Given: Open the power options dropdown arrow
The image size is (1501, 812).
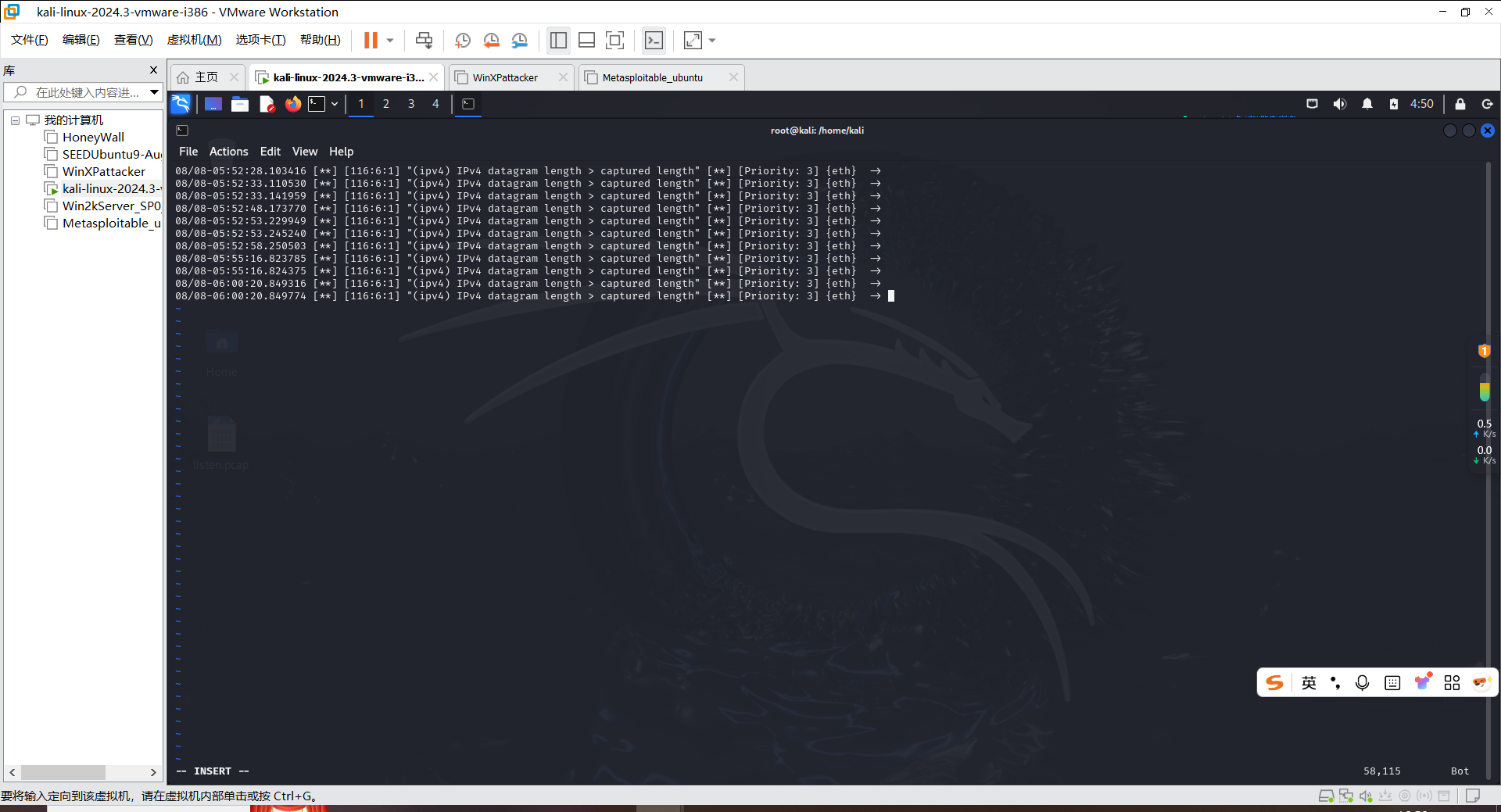Looking at the screenshot, I should [390, 41].
